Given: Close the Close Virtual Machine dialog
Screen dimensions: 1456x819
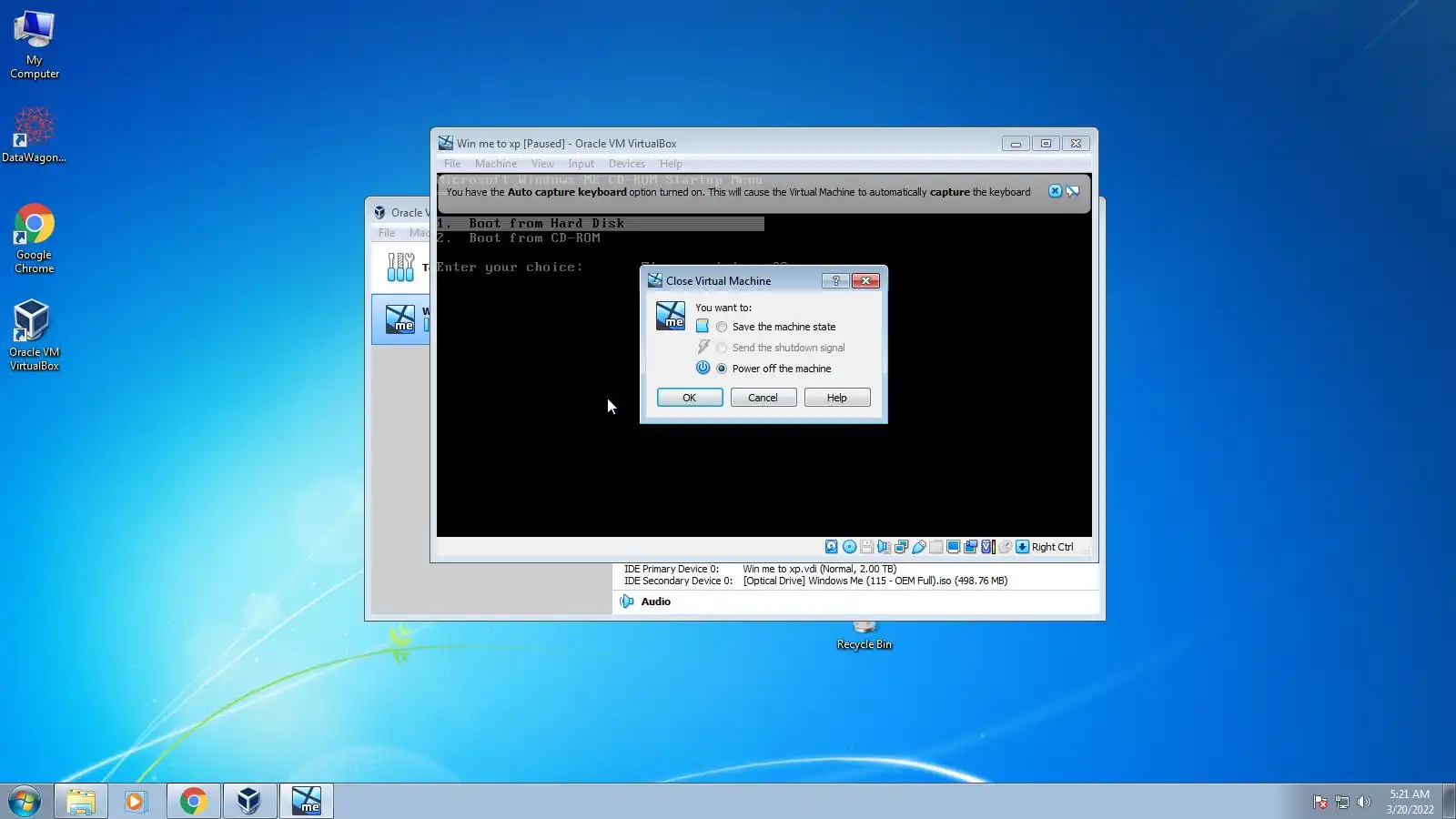Looking at the screenshot, I should click(x=865, y=280).
